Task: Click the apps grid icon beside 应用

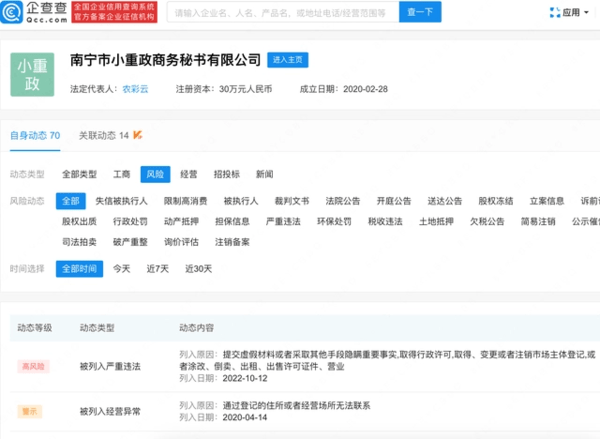Action: (x=554, y=13)
